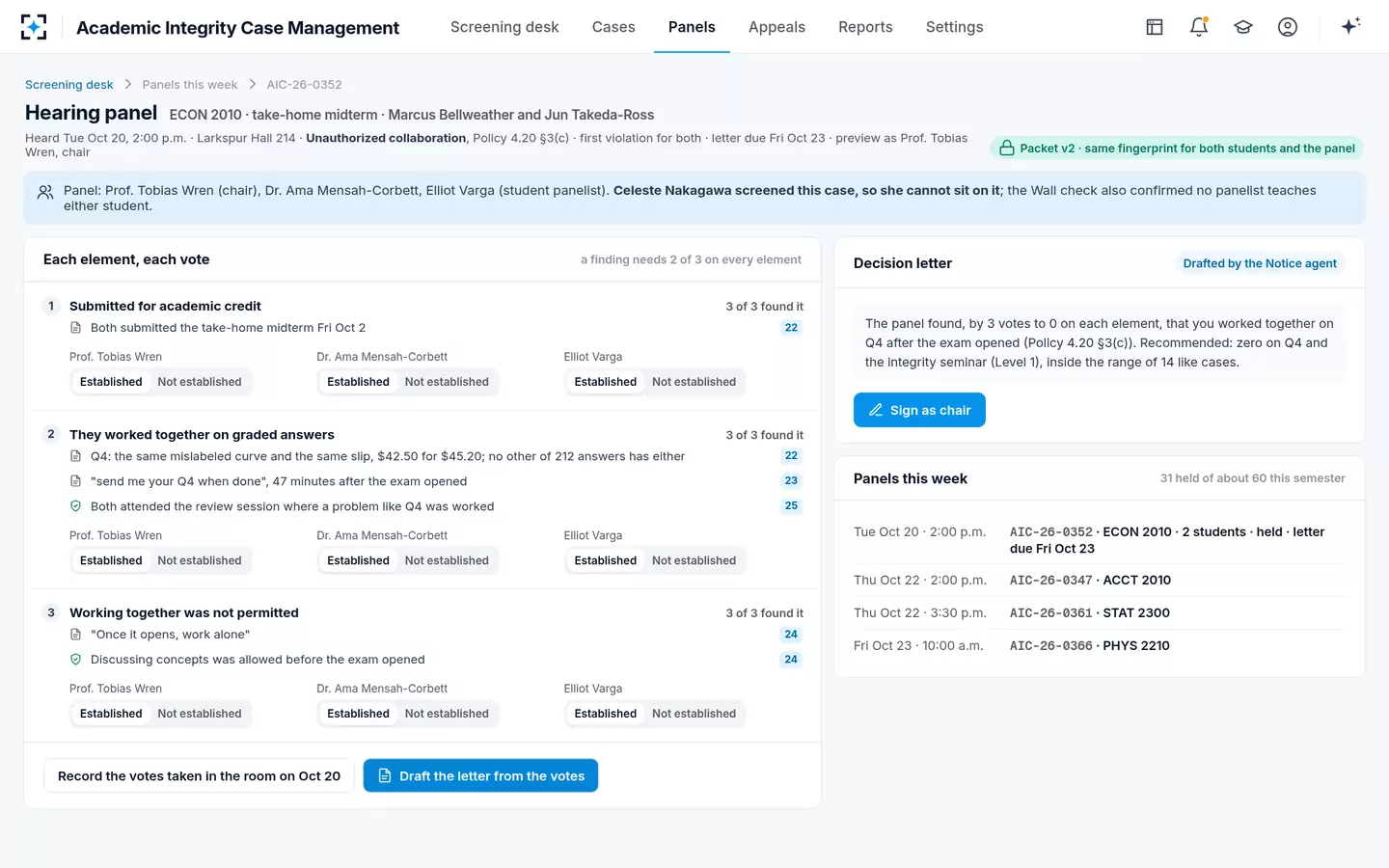1389x868 pixels.
Task: Record the votes taken in the room on Oct 20
Action: tap(199, 775)
